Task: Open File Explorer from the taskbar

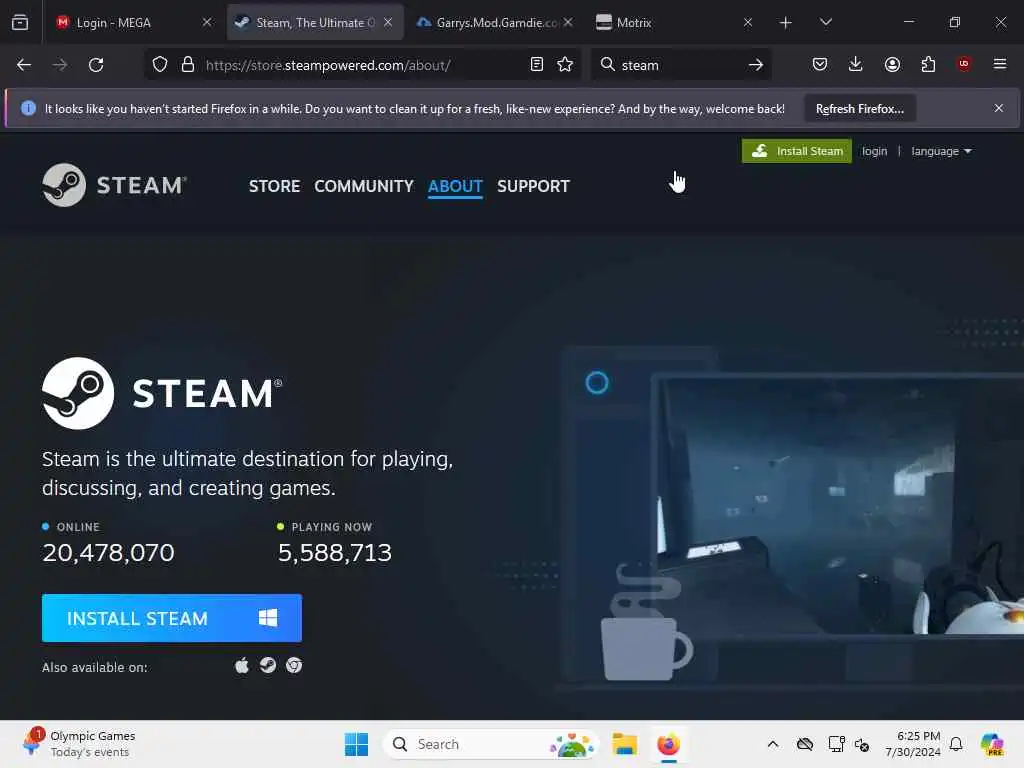Action: coord(624,744)
